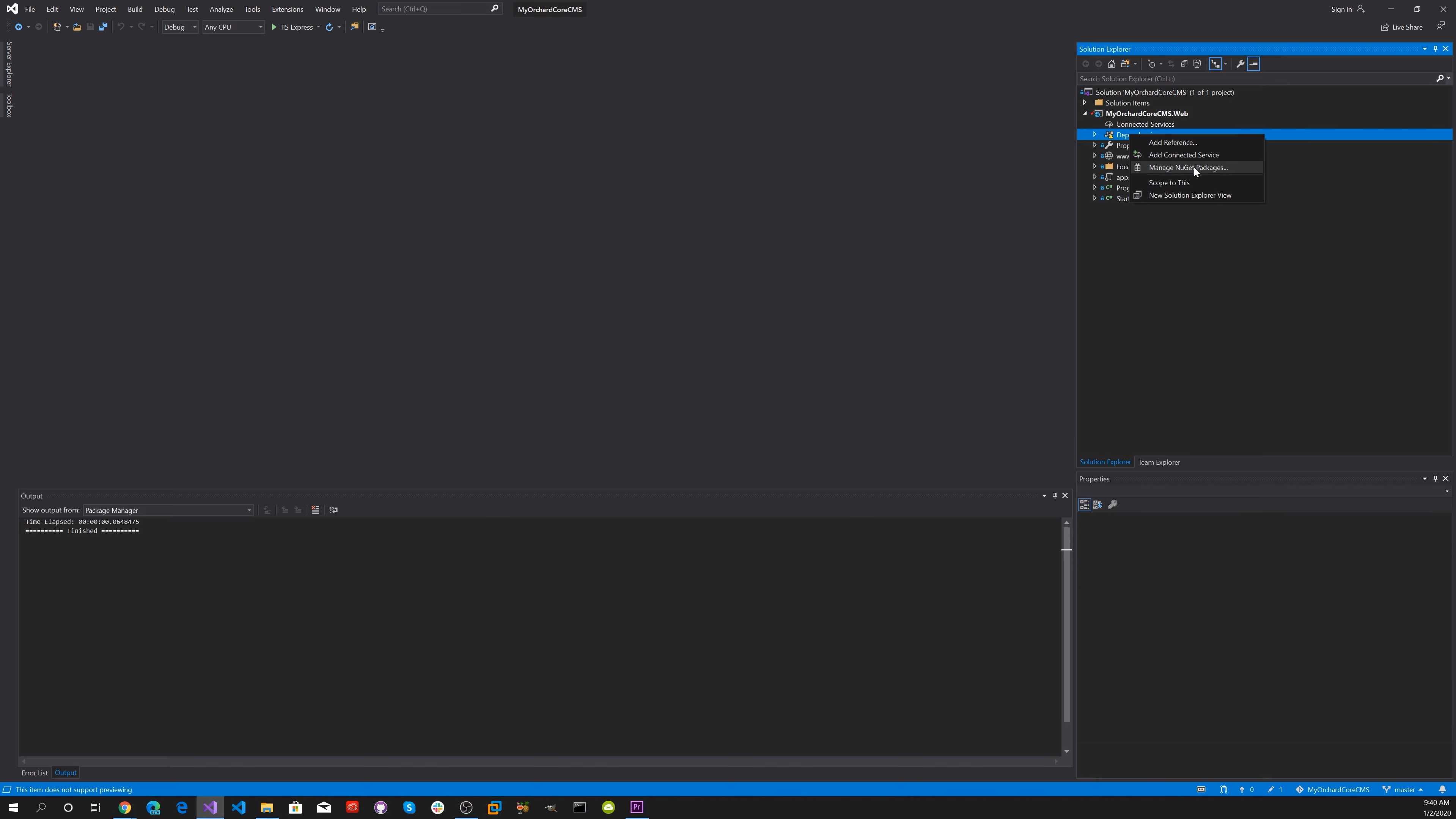The image size is (1456, 819).
Task: Expand the Solution Items folder
Action: point(1084,103)
